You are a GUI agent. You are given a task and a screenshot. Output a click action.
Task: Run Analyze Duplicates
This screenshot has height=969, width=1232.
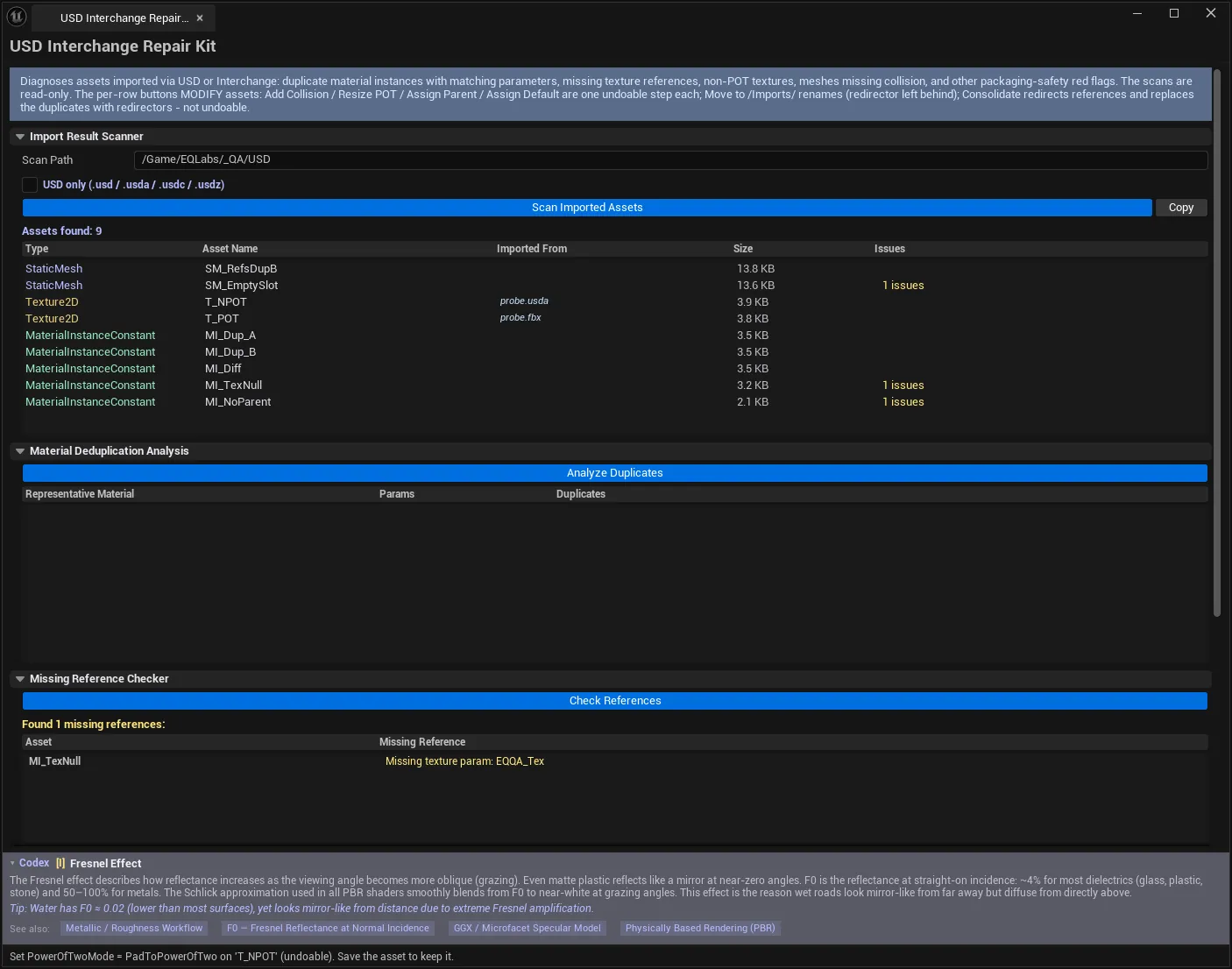pyautogui.click(x=615, y=473)
